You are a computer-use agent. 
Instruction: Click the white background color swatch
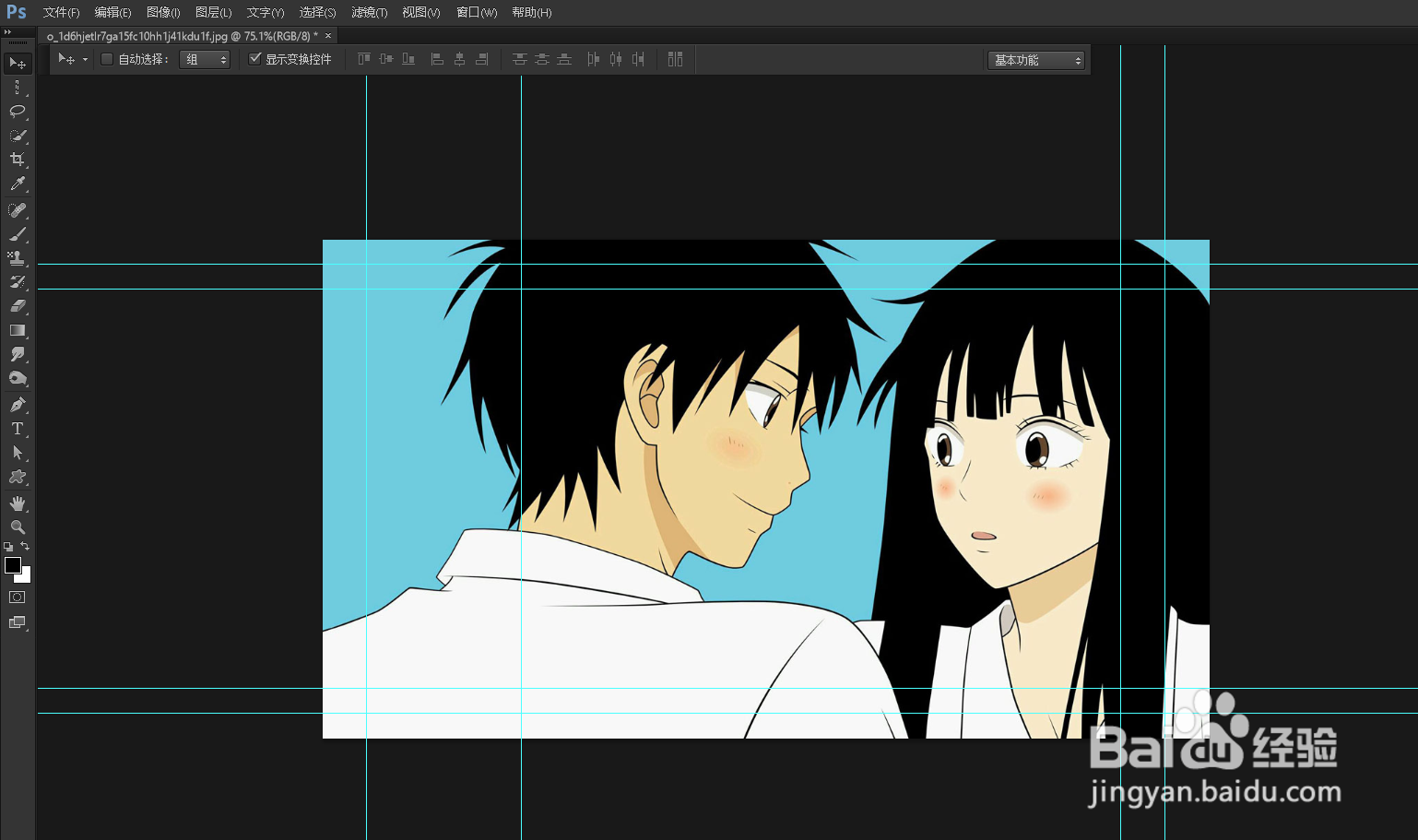(x=26, y=577)
